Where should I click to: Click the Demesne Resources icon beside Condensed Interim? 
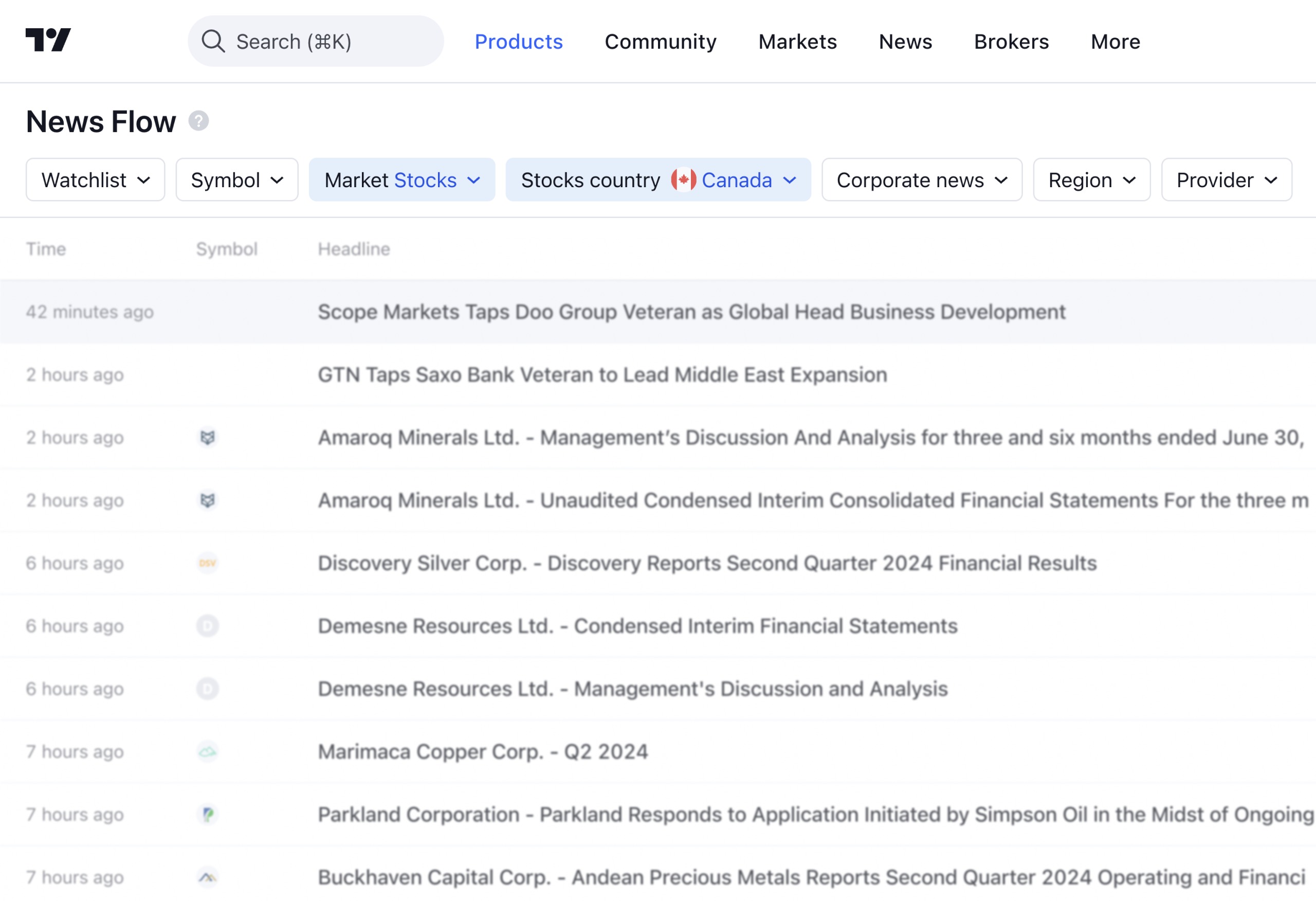point(208,626)
